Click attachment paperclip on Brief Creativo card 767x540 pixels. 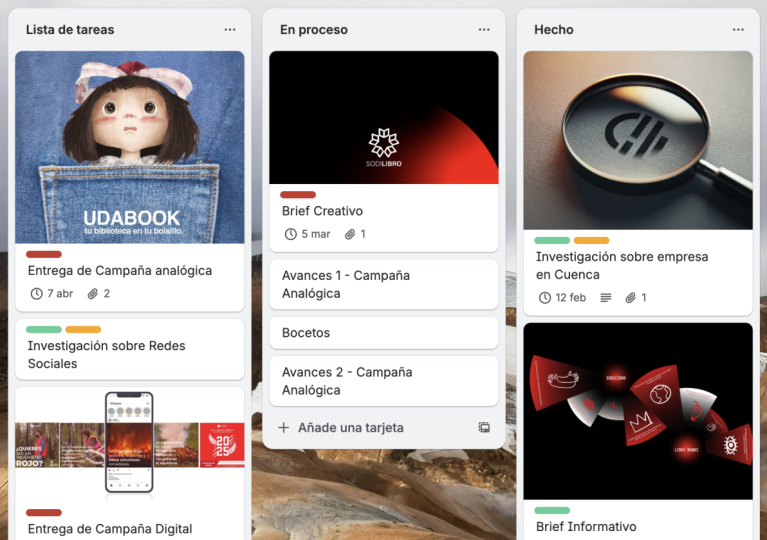pyautogui.click(x=350, y=234)
